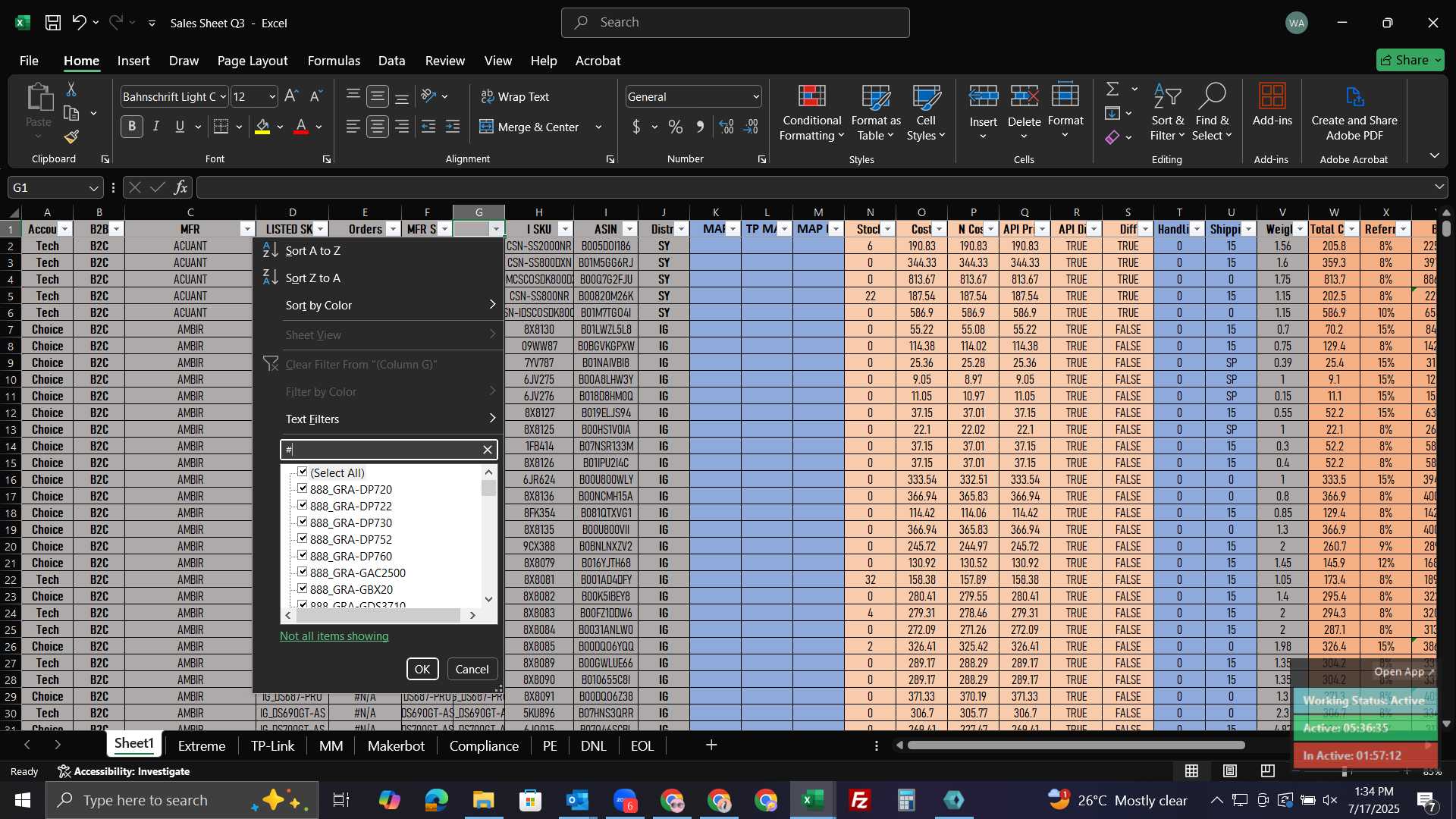Click the Format Painter brush icon

click(71, 136)
